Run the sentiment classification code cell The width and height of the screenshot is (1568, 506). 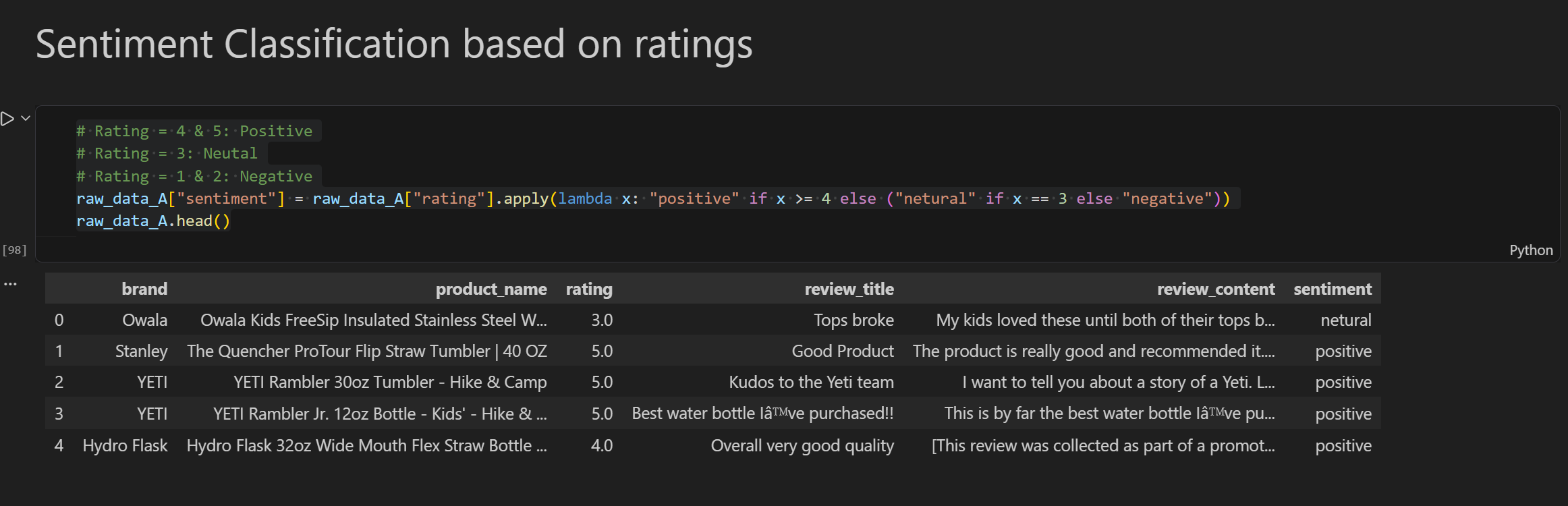7,119
